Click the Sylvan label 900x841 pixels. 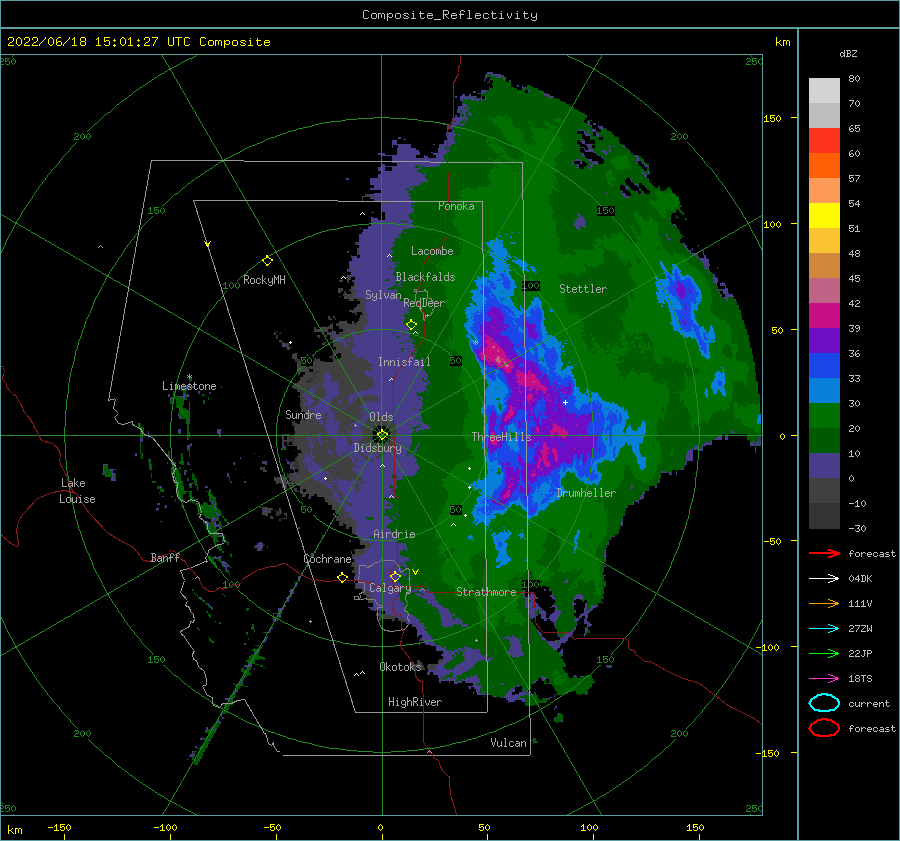coord(383,295)
